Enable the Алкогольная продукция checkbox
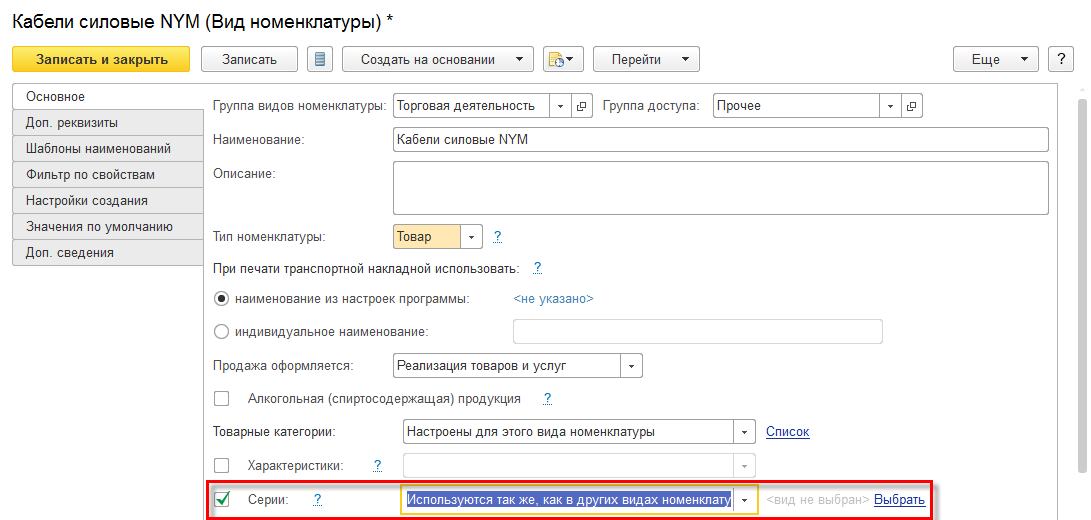Screen dimensions: 1091x520 point(222,398)
